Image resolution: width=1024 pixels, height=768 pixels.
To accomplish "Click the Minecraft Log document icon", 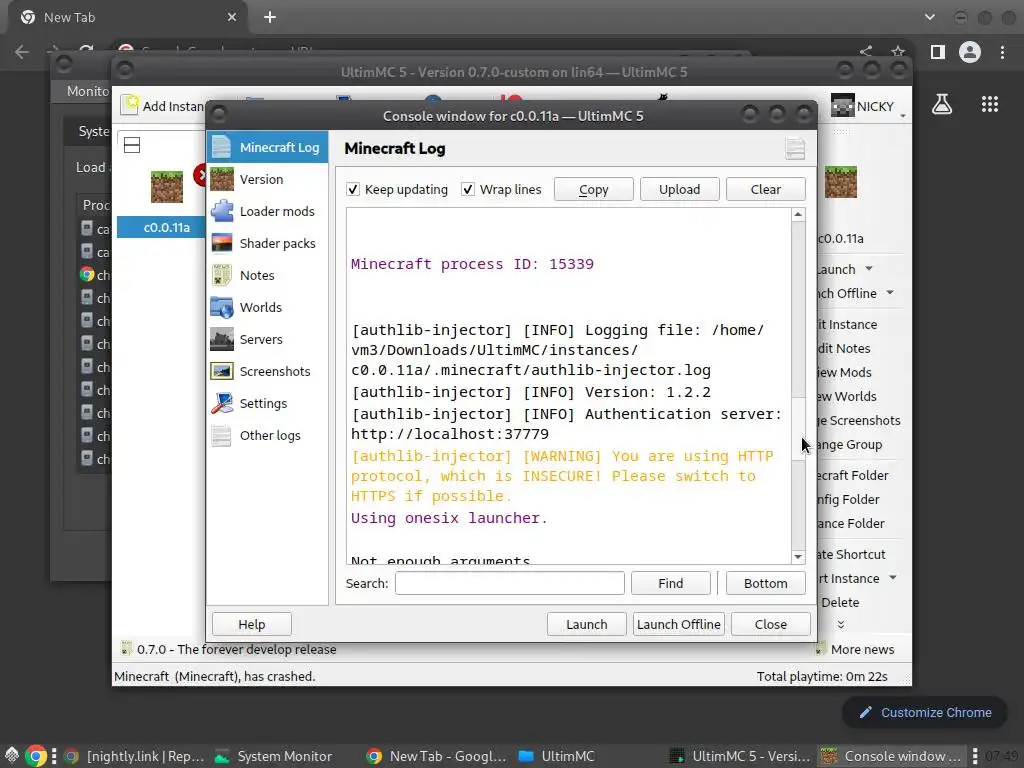I will 222,147.
